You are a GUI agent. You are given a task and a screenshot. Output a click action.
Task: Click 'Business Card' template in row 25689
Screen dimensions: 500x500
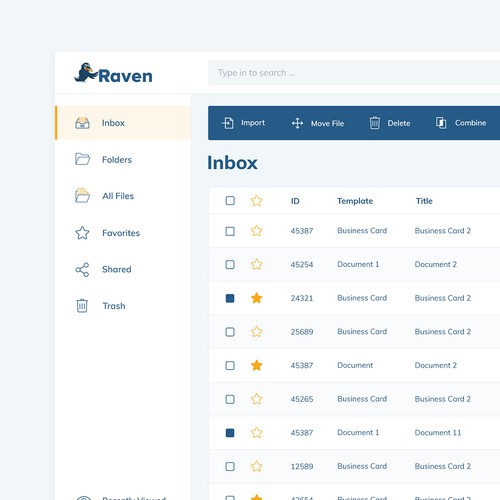click(x=362, y=332)
